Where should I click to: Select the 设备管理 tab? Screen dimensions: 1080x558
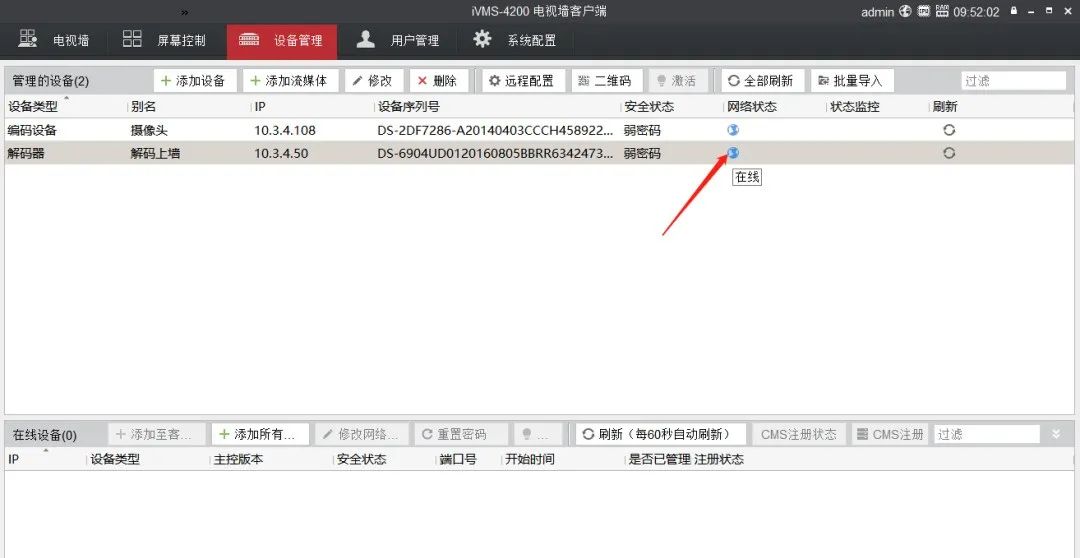tap(281, 41)
